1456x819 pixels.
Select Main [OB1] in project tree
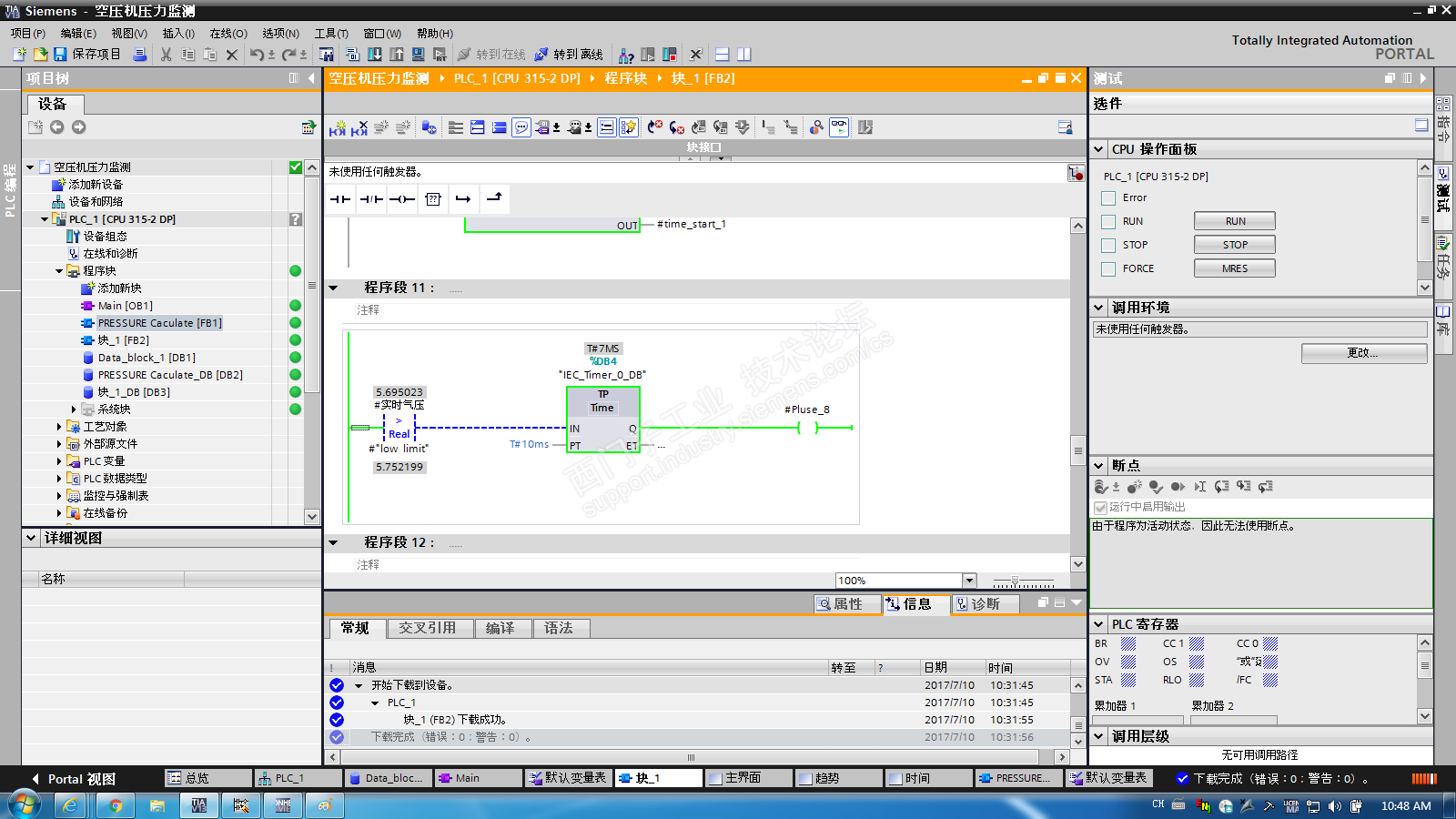click(126, 306)
